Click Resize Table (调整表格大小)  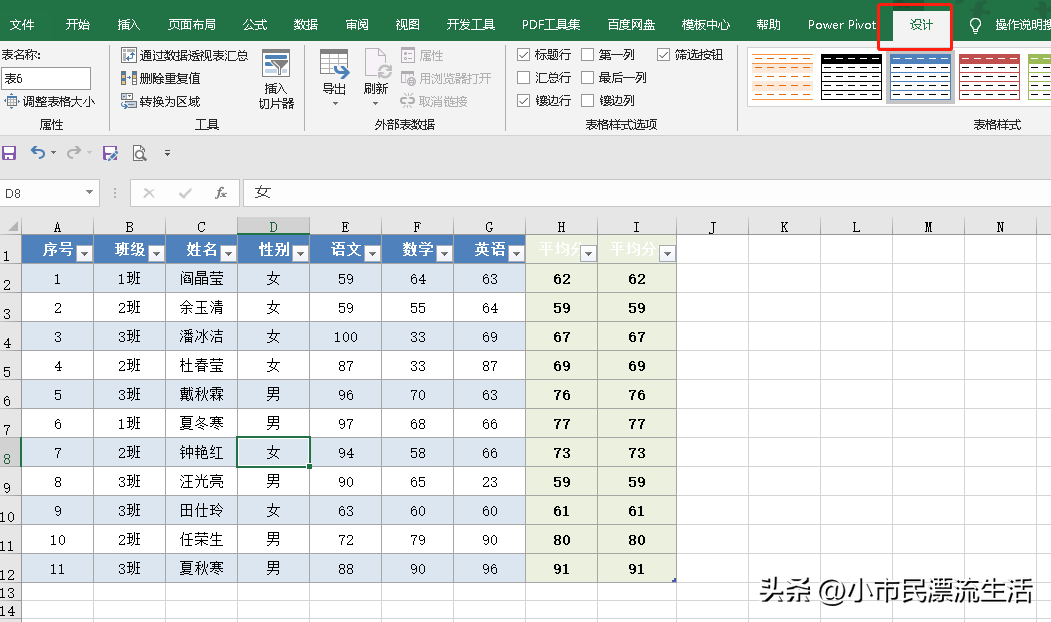50,101
